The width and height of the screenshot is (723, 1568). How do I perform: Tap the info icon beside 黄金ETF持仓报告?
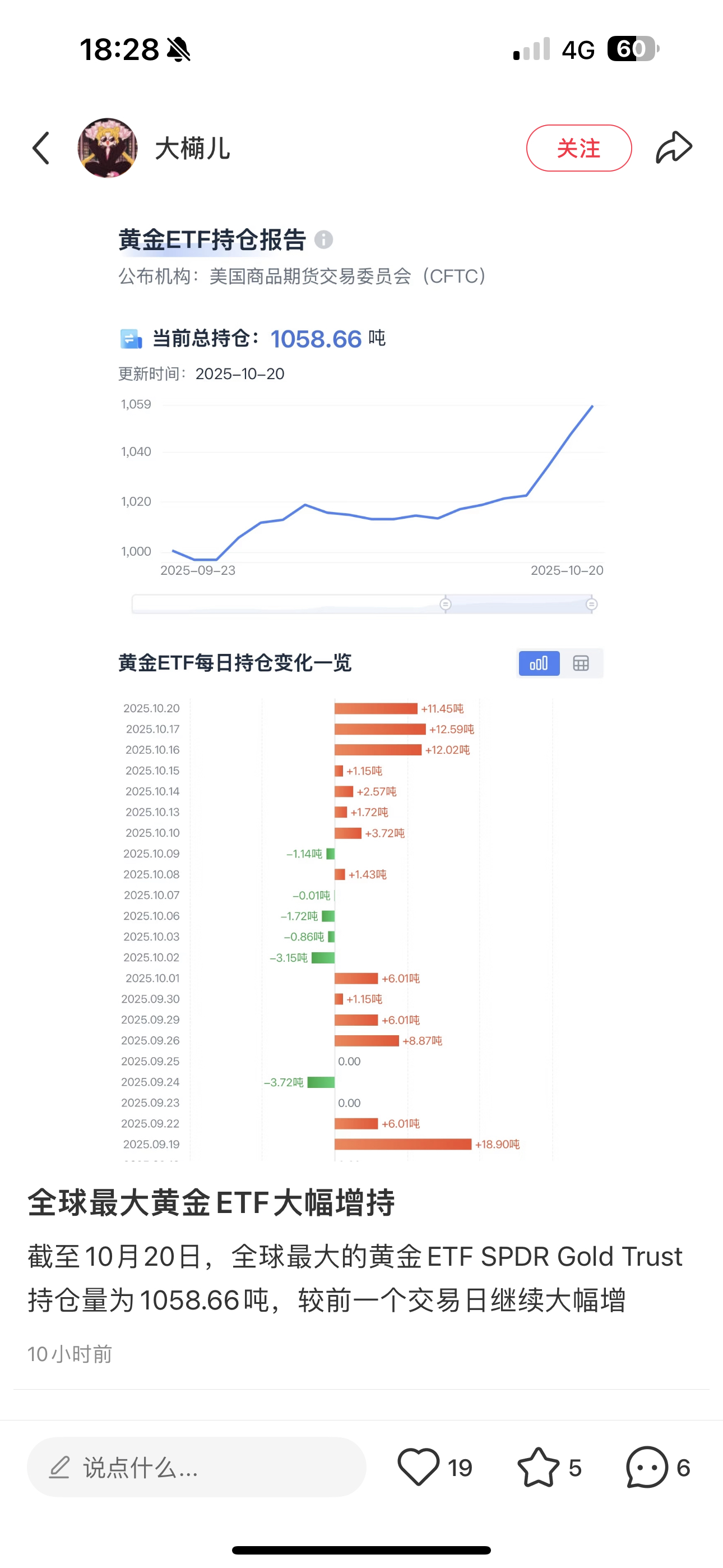[326, 240]
